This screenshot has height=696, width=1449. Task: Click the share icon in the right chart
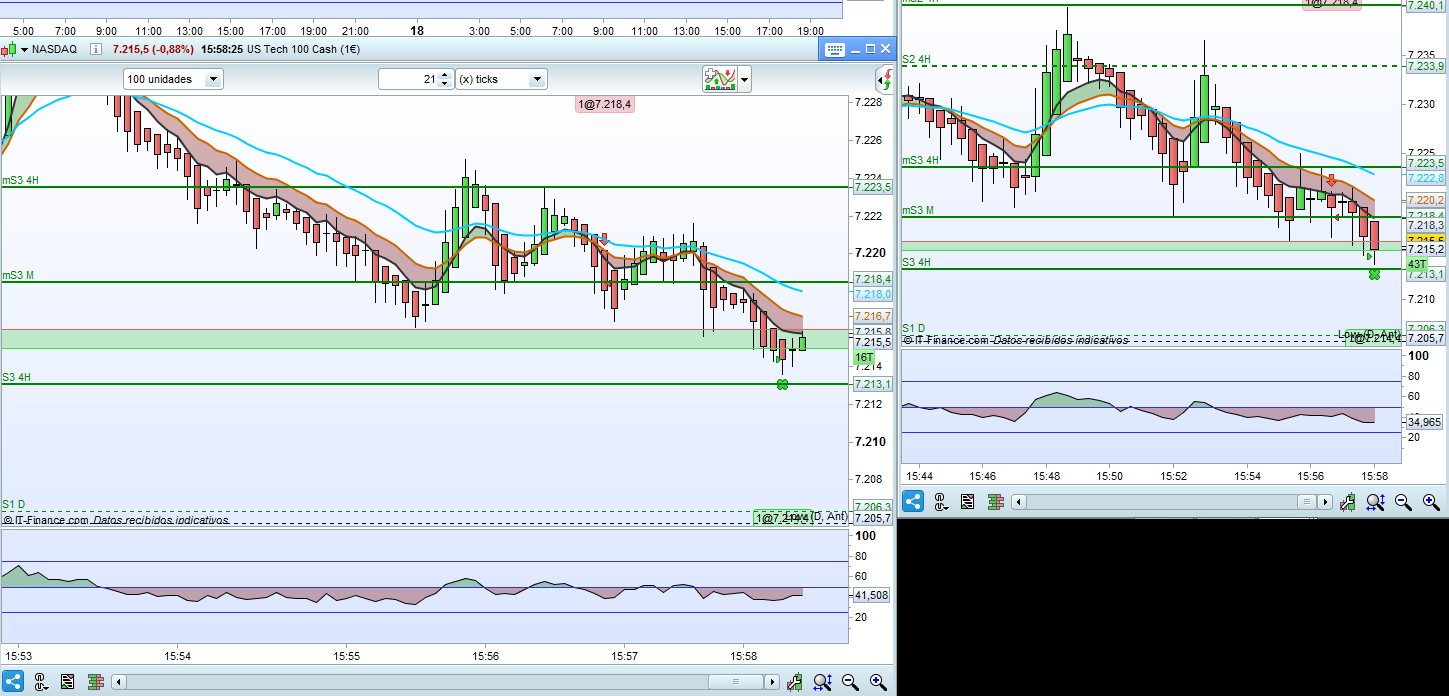[x=914, y=502]
